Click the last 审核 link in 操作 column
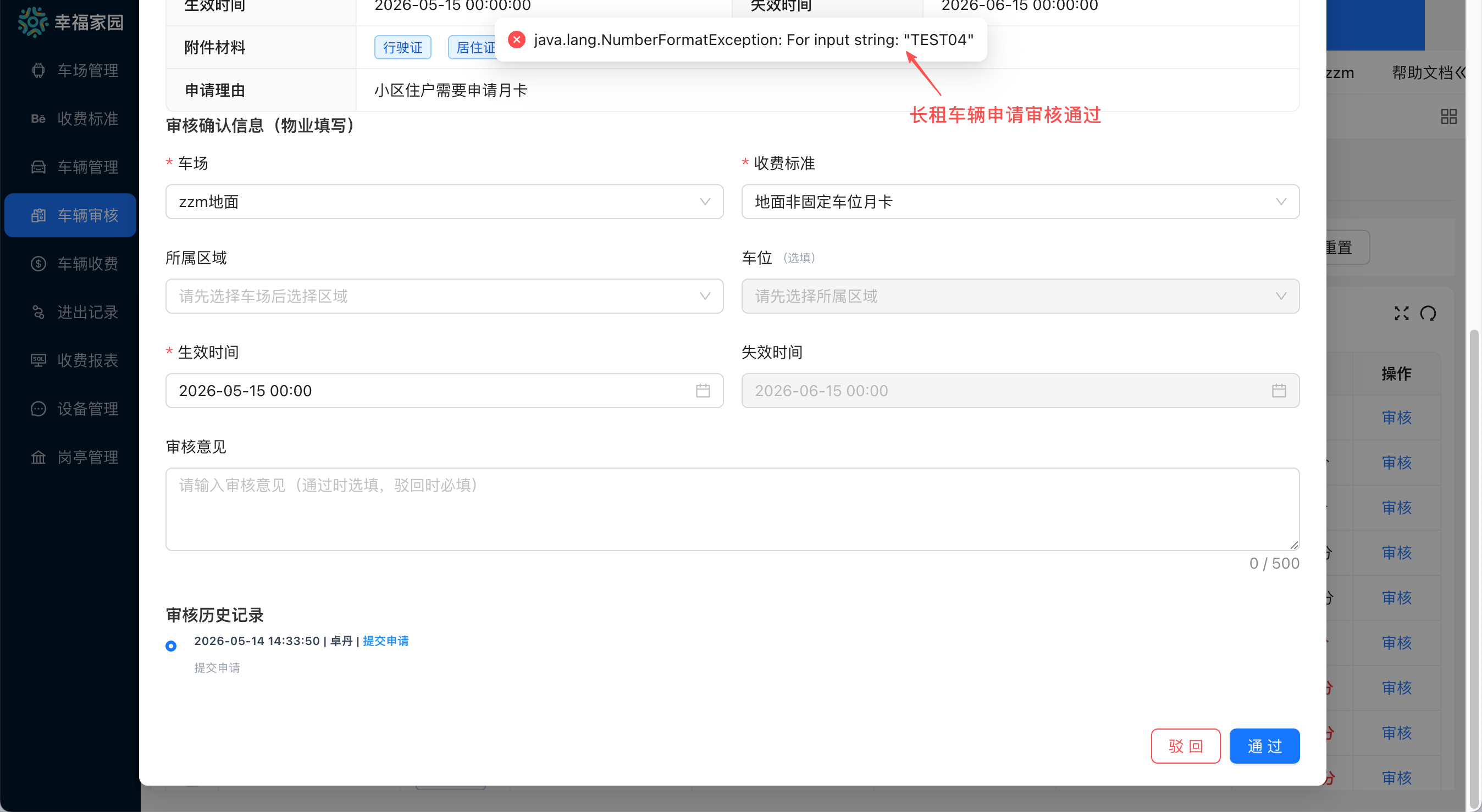Screen dimensions: 1482x812 (1397, 777)
